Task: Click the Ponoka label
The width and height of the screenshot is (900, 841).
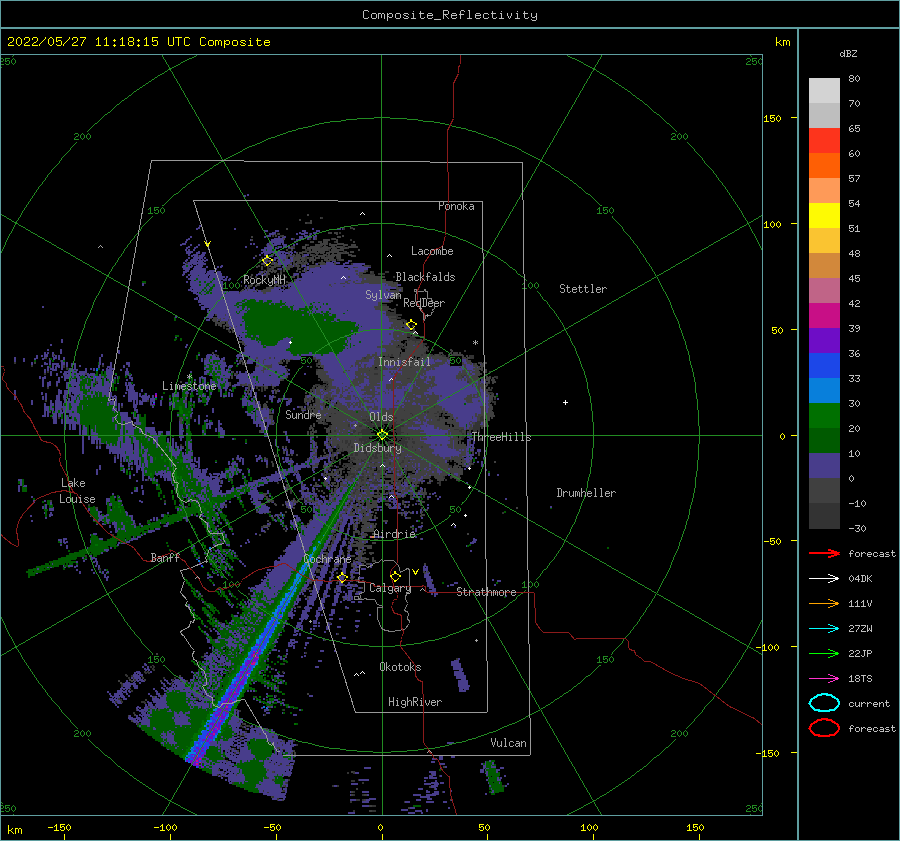Action: (456, 206)
